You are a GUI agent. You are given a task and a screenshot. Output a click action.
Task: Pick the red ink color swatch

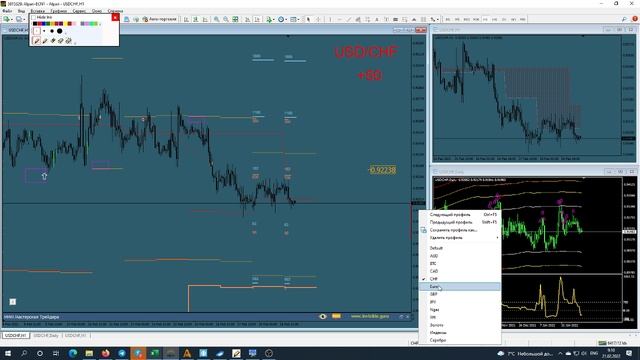(x=40, y=24)
